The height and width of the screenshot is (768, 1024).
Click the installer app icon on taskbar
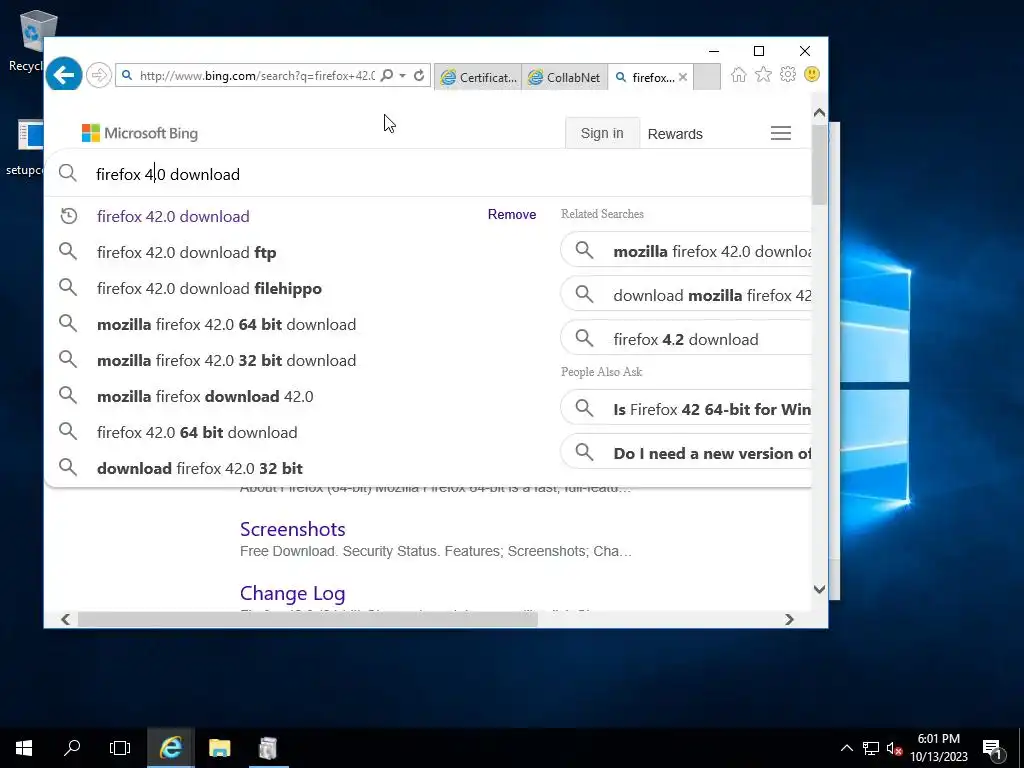(x=268, y=748)
